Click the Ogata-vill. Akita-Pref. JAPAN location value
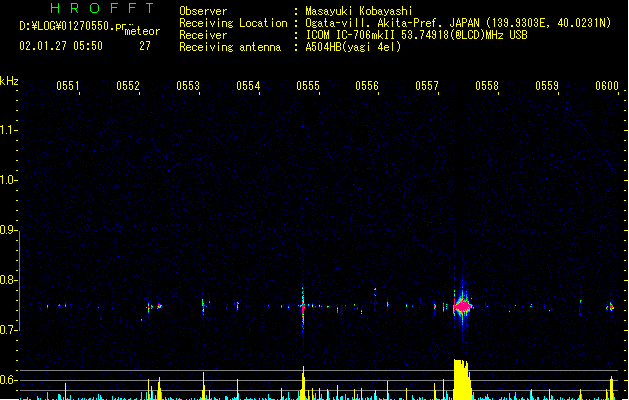The image size is (629, 400). pyautogui.click(x=458, y=23)
